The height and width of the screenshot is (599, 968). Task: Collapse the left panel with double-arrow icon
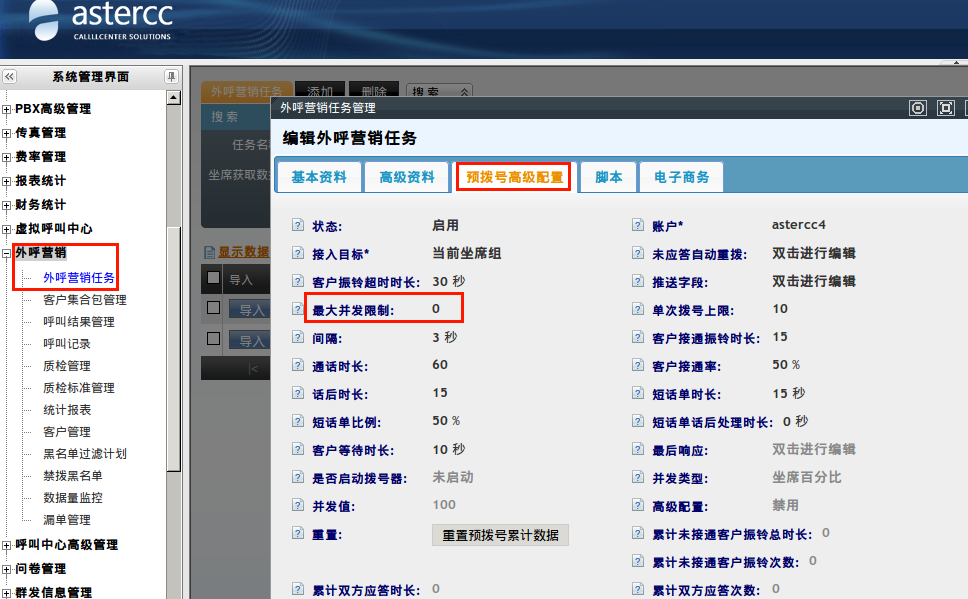tap(9, 77)
